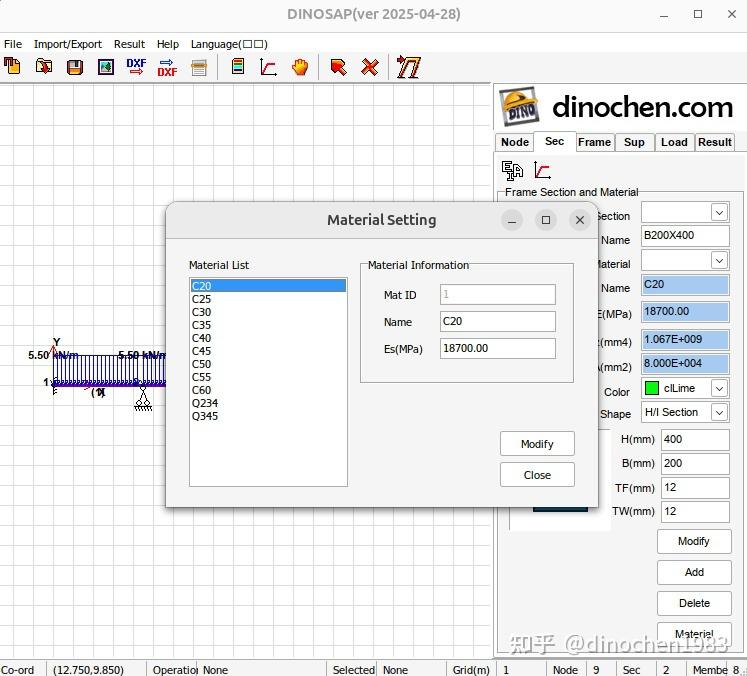
Task: Click the EA section icon in Sec panel
Action: click(513, 170)
